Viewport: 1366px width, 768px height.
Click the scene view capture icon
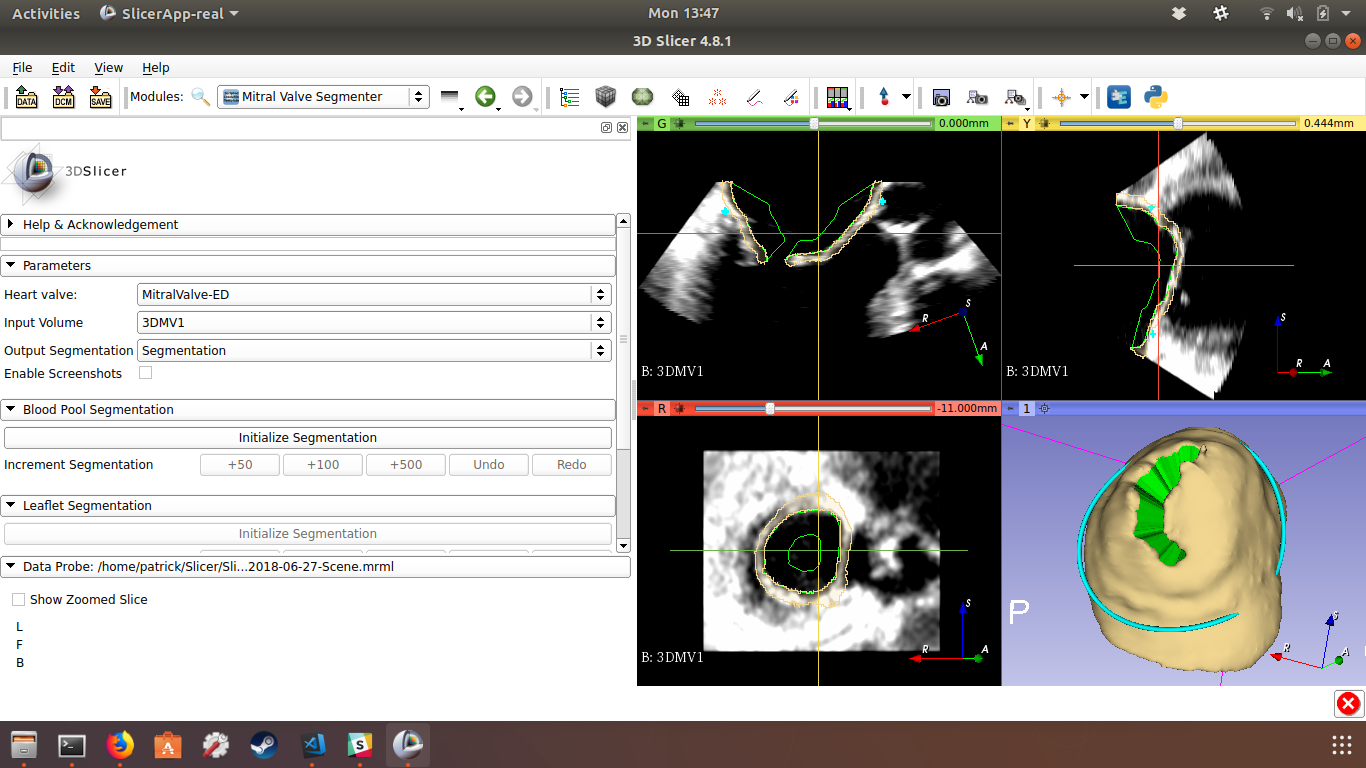[x=977, y=97]
